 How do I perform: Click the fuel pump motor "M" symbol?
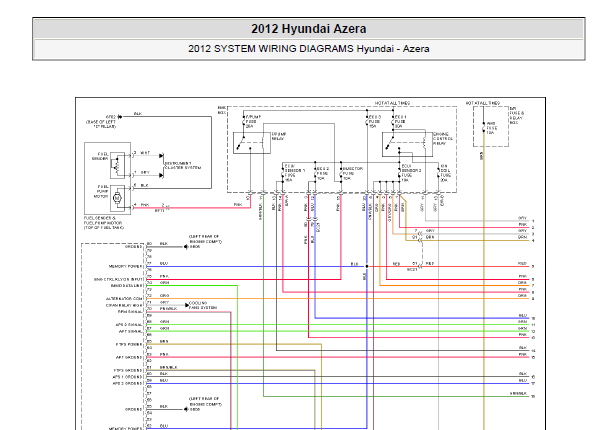(117, 198)
